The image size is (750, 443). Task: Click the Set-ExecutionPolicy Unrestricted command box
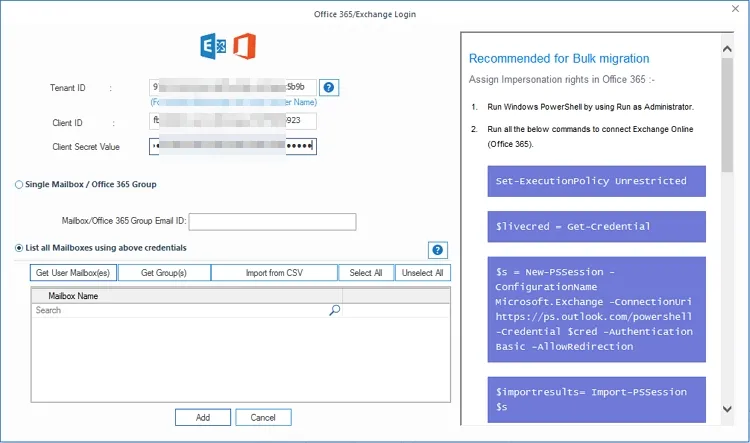[596, 181]
